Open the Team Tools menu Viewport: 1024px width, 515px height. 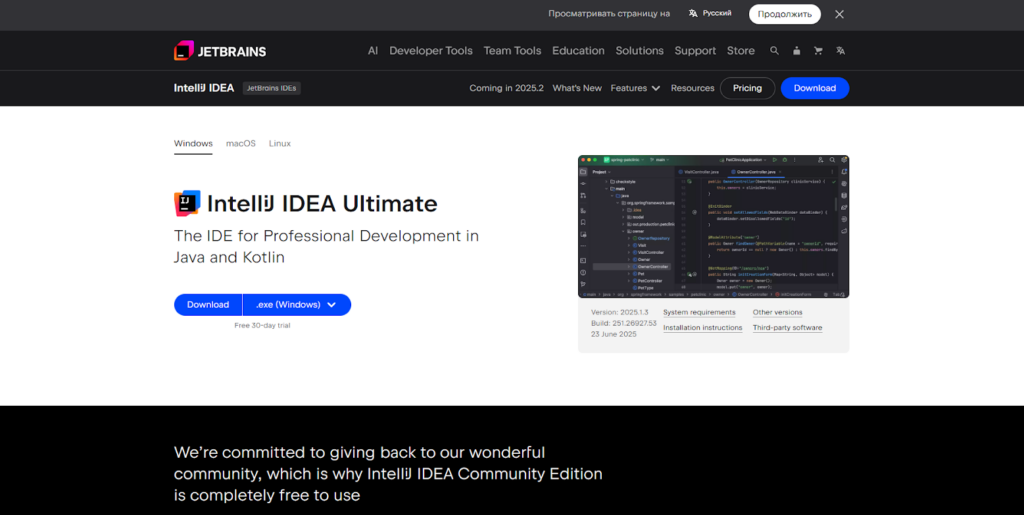coord(512,51)
